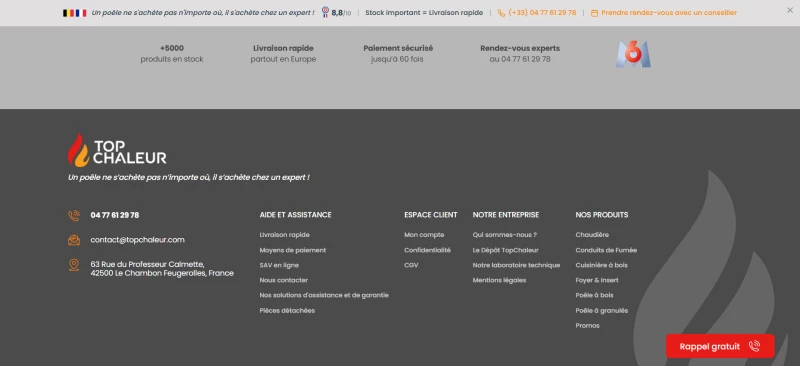
Task: Open the 63 Rue du Professeur Calmette address
Action: click(162, 269)
